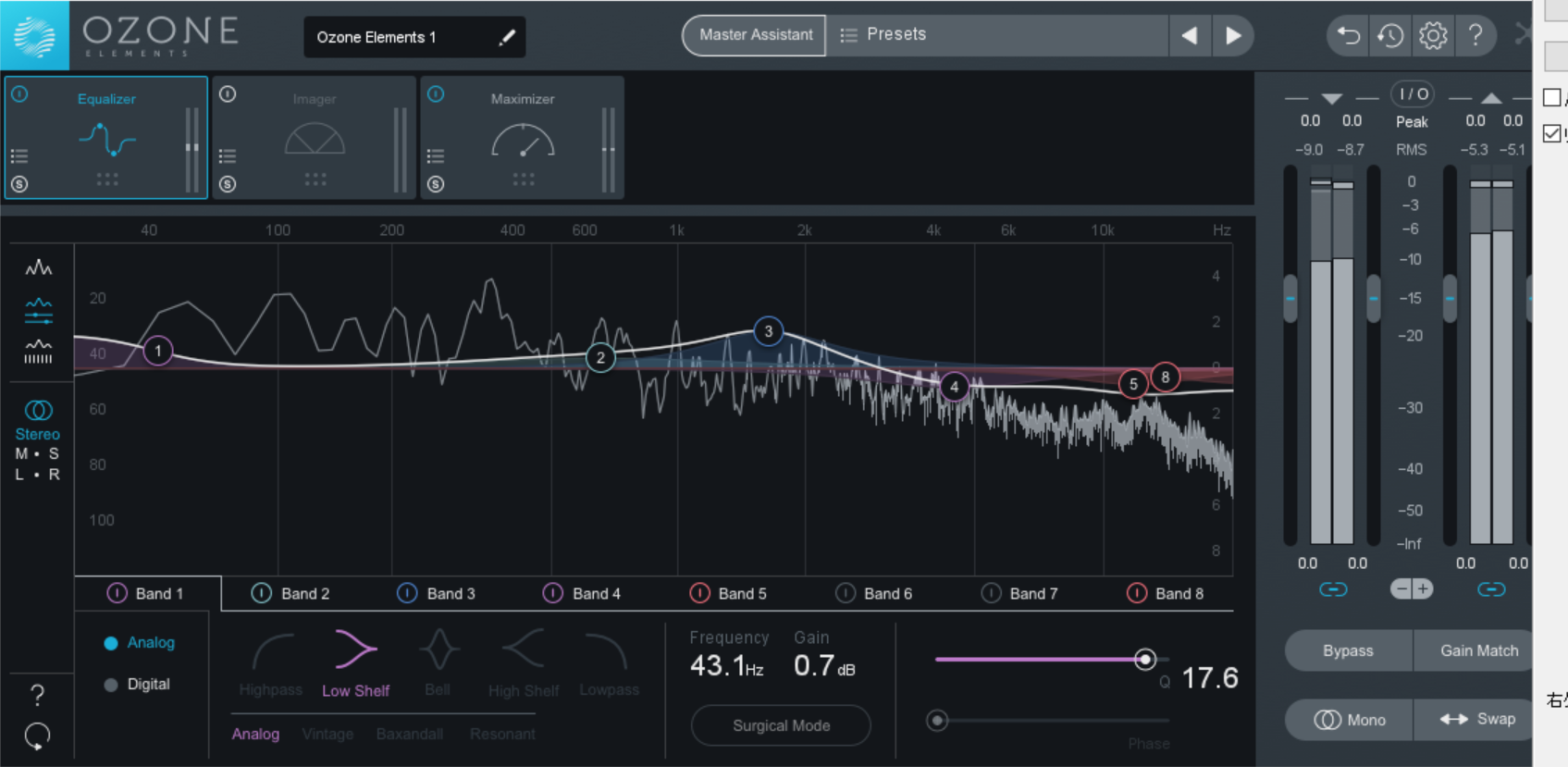Toggle Imager module power
The image size is (1568, 767).
pyautogui.click(x=228, y=94)
